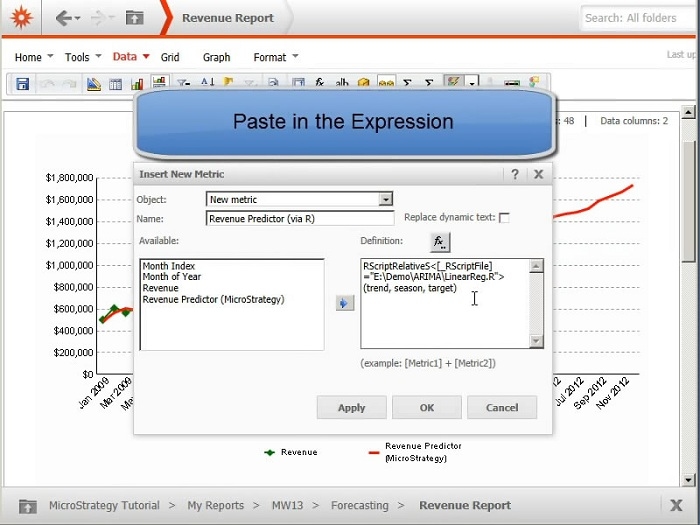Image resolution: width=700 pixels, height=525 pixels.
Task: Click the Save icon in the toolbar
Action: pos(22,85)
